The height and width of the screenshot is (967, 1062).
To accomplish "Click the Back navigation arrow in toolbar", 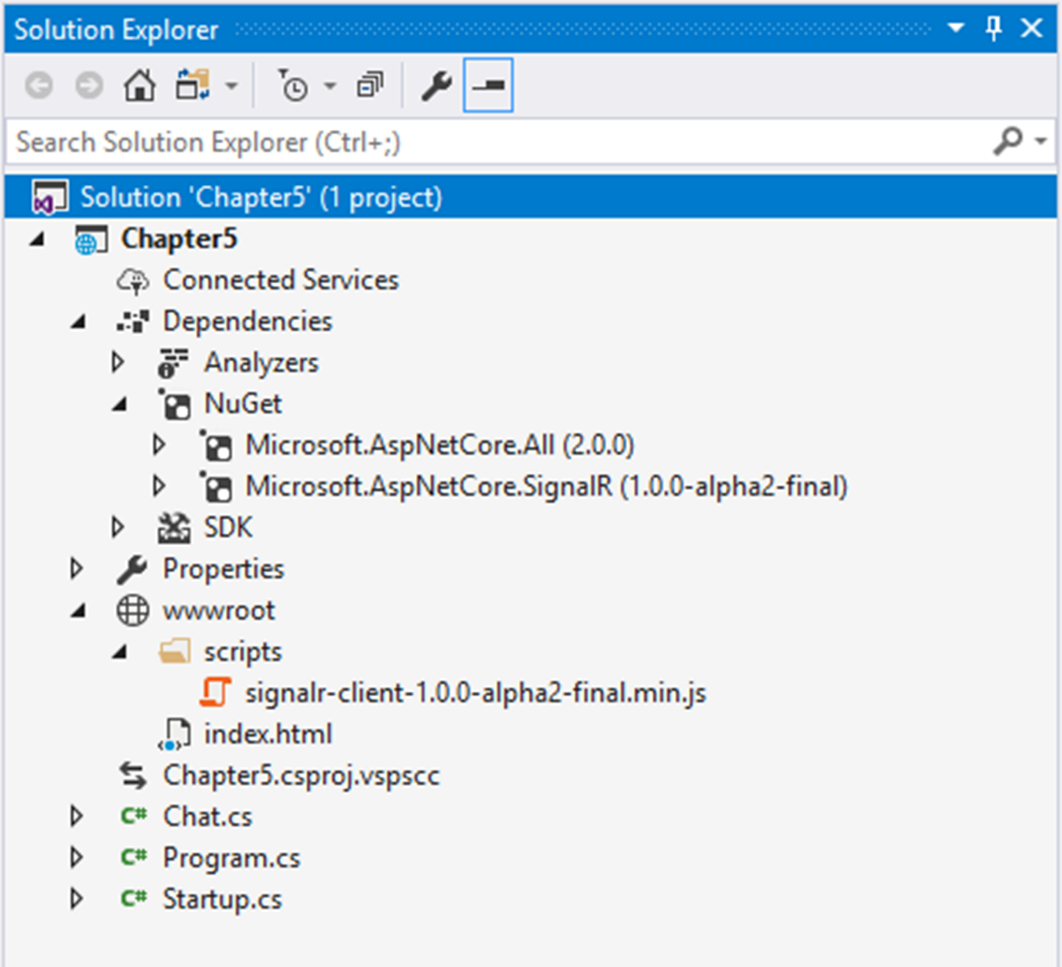I will click(x=39, y=85).
